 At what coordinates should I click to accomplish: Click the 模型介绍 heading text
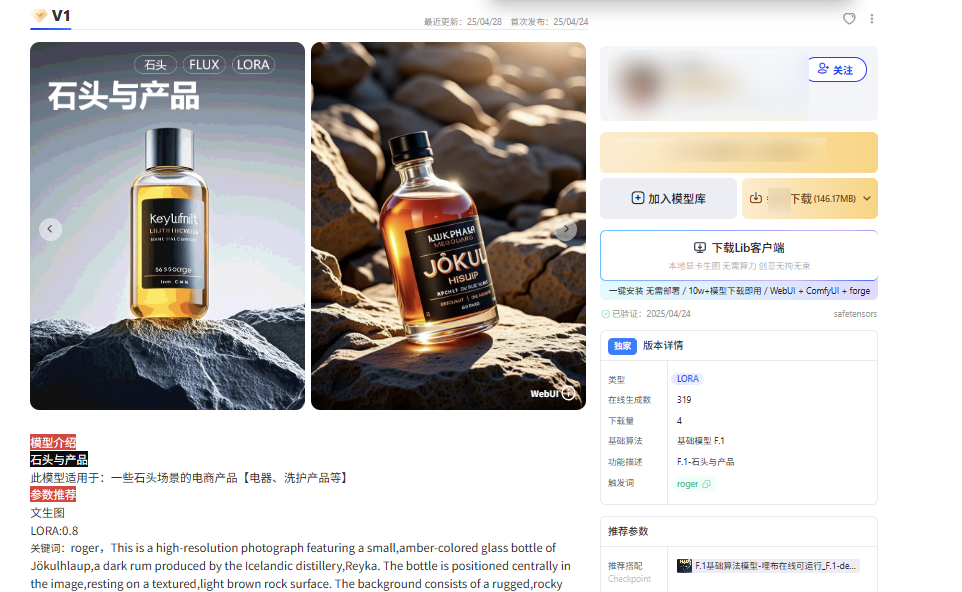[x=53, y=442]
